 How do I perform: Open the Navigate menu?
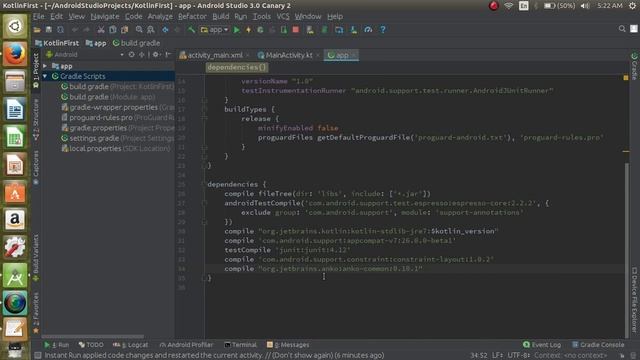tap(105, 16)
